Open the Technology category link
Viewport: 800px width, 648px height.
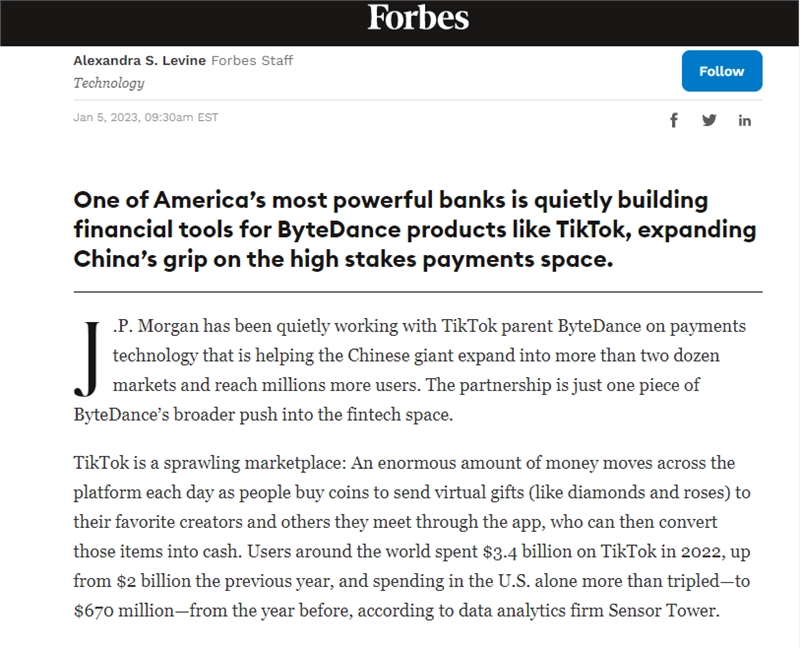(x=109, y=83)
